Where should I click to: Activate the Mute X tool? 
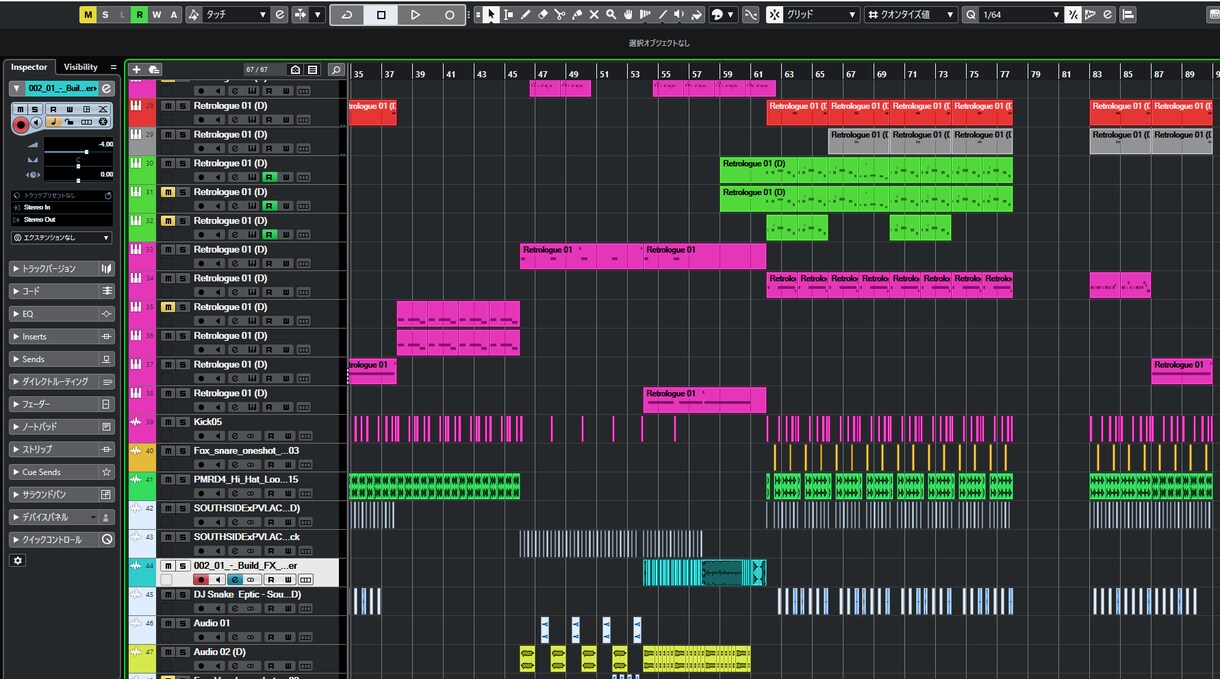coord(594,15)
